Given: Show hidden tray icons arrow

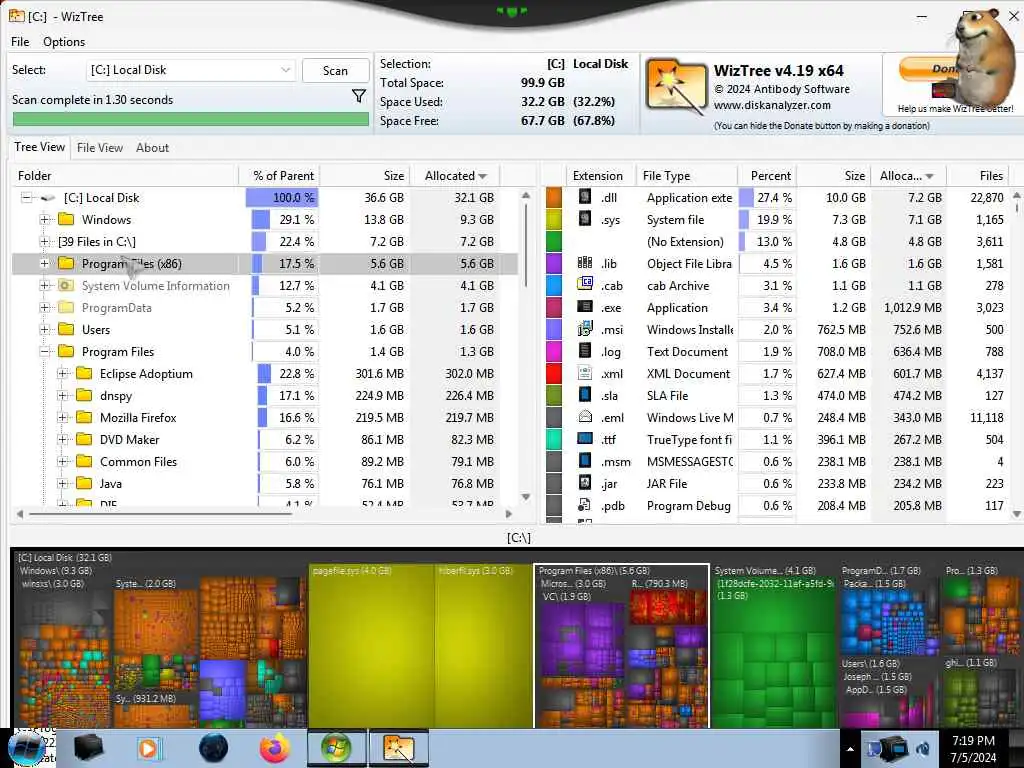Looking at the screenshot, I should tap(850, 750).
